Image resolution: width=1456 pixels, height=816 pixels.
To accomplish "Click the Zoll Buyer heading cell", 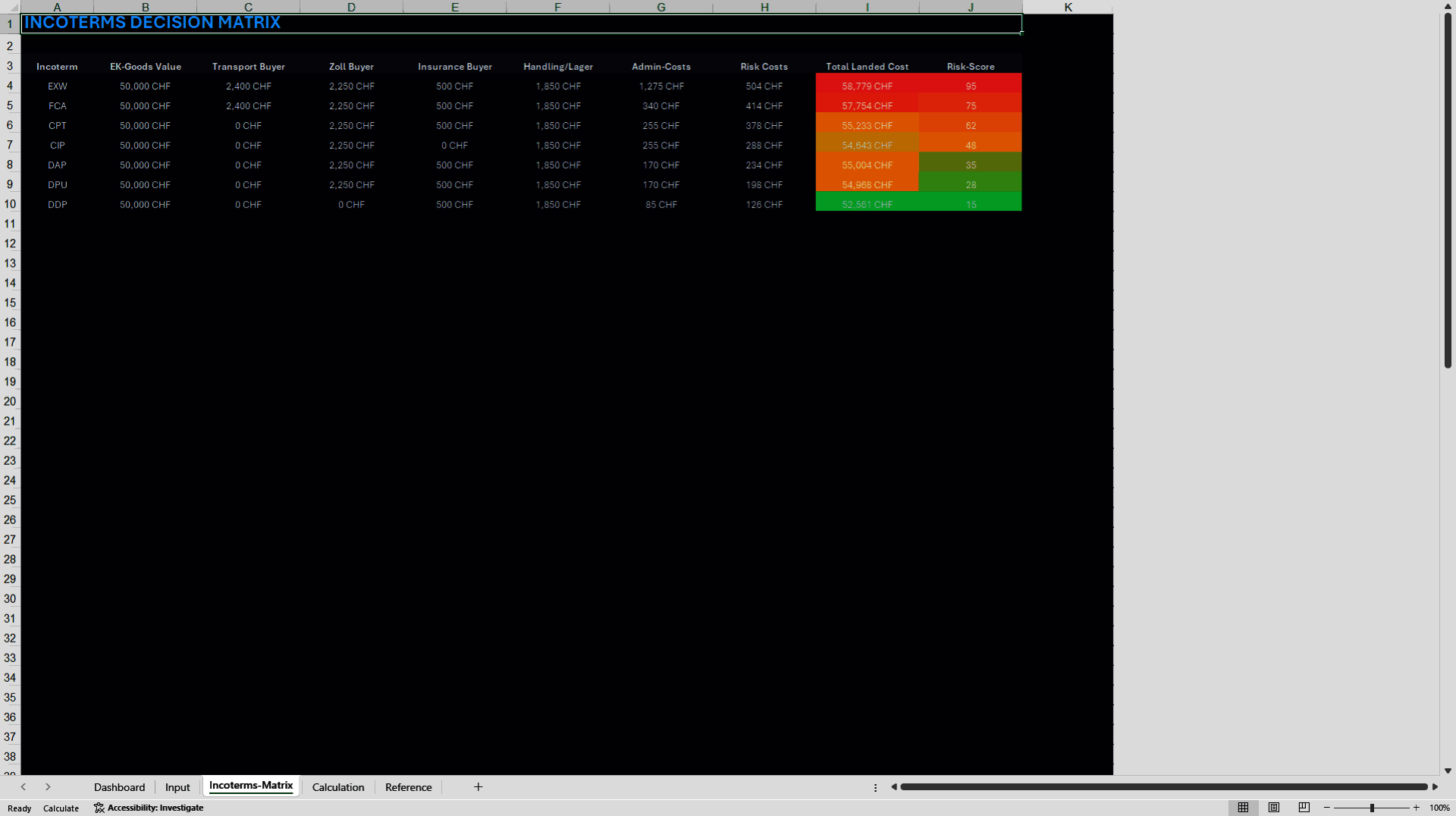I will 351,67.
